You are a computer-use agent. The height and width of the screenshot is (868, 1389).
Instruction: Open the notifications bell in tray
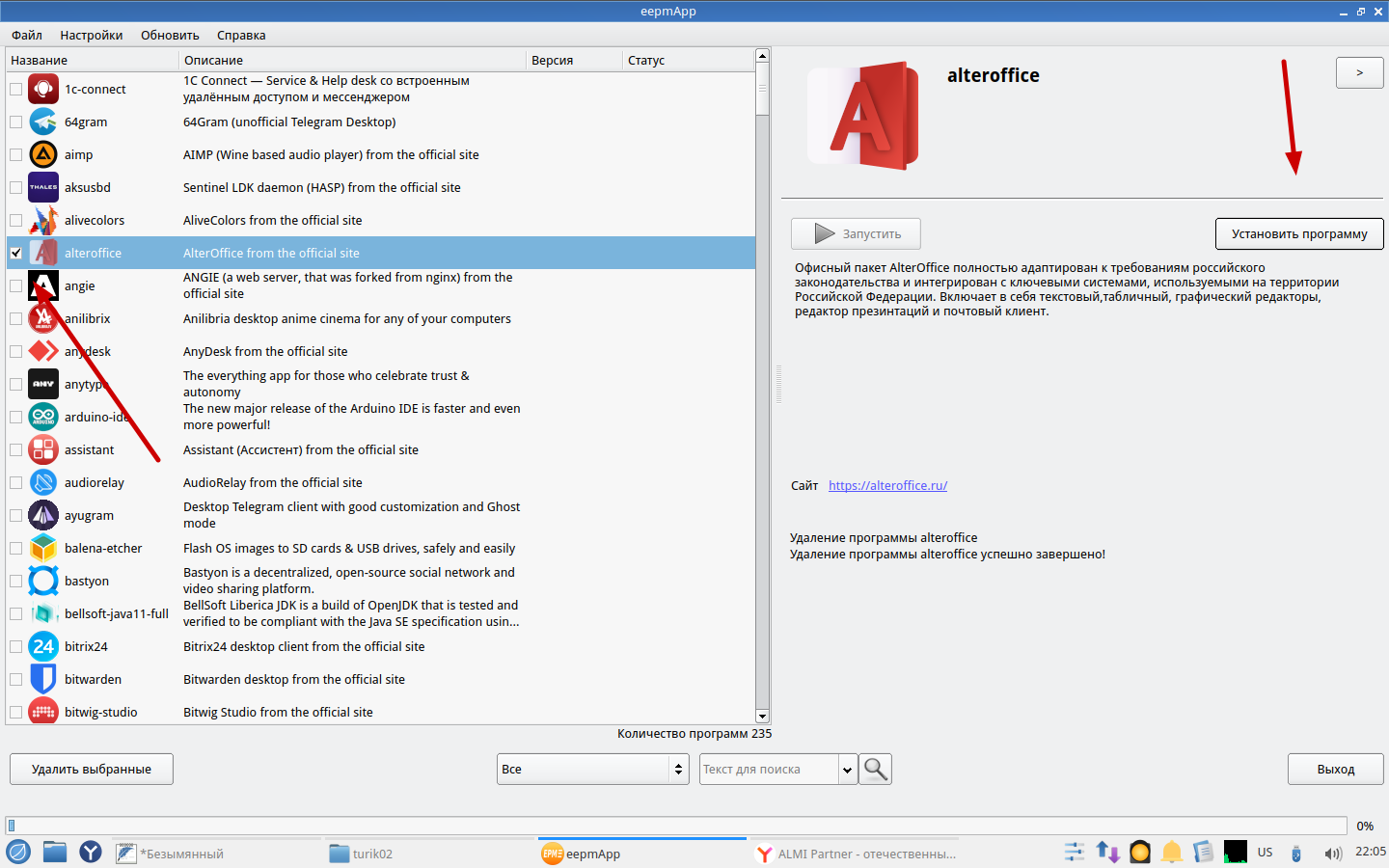click(1172, 852)
